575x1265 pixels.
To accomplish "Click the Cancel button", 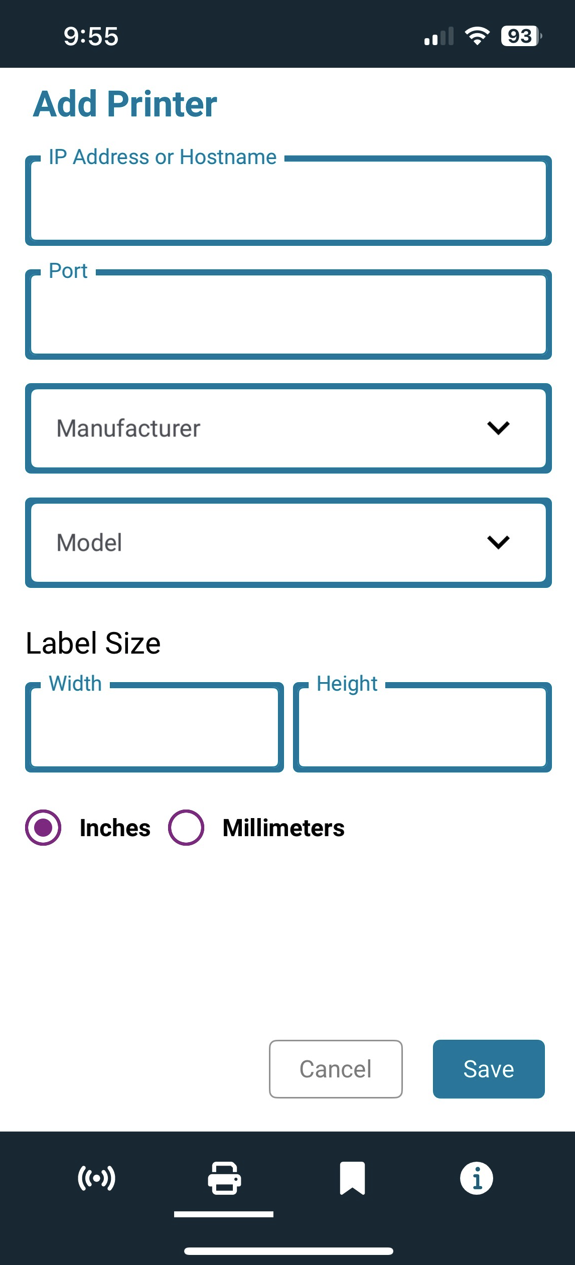I will click(336, 1069).
